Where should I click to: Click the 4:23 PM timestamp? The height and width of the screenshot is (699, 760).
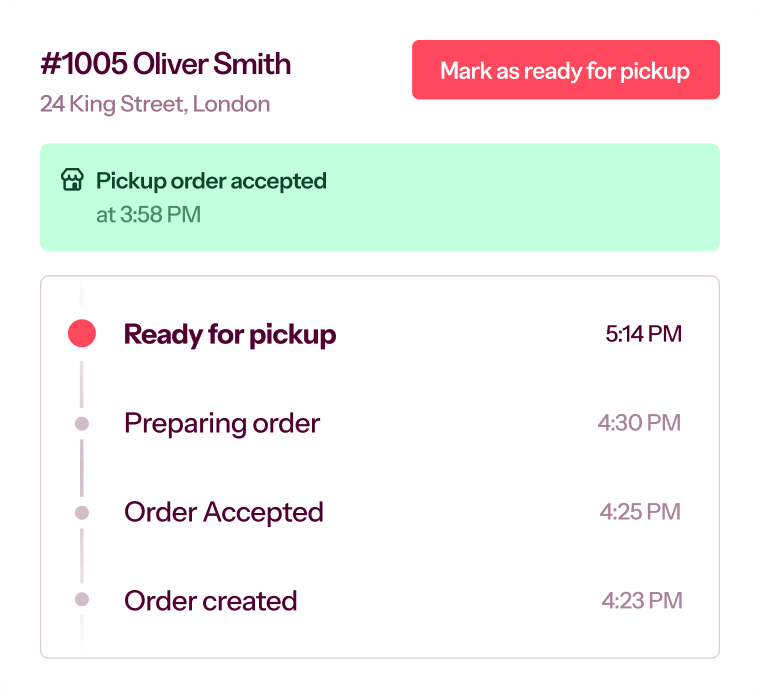[x=641, y=601]
